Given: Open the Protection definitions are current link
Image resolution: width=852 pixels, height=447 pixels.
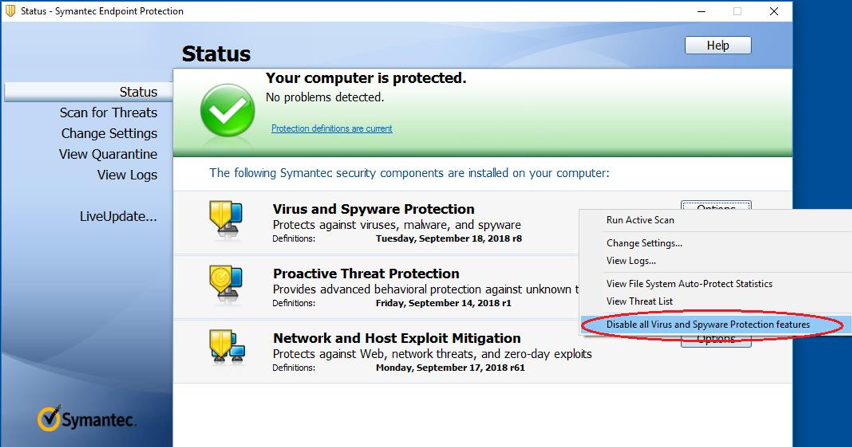Looking at the screenshot, I should [331, 129].
